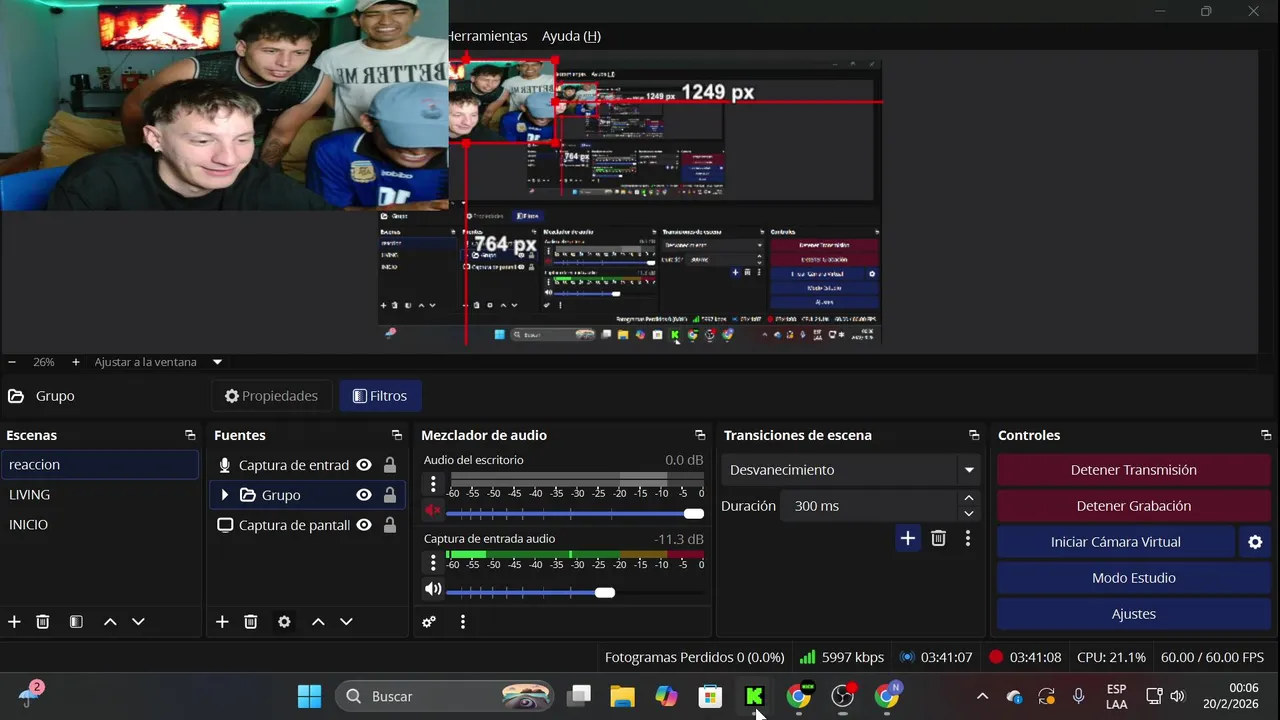Open Captura de entrada audio options dots
This screenshot has height=720, width=1280.
433,563
